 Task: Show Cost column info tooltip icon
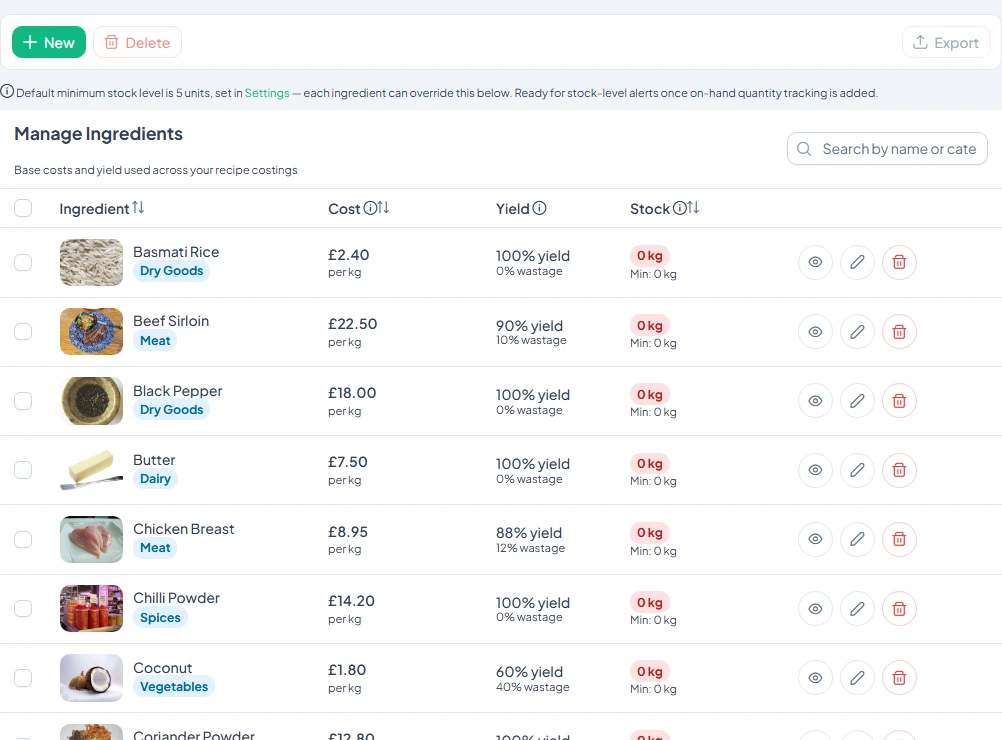pos(370,208)
